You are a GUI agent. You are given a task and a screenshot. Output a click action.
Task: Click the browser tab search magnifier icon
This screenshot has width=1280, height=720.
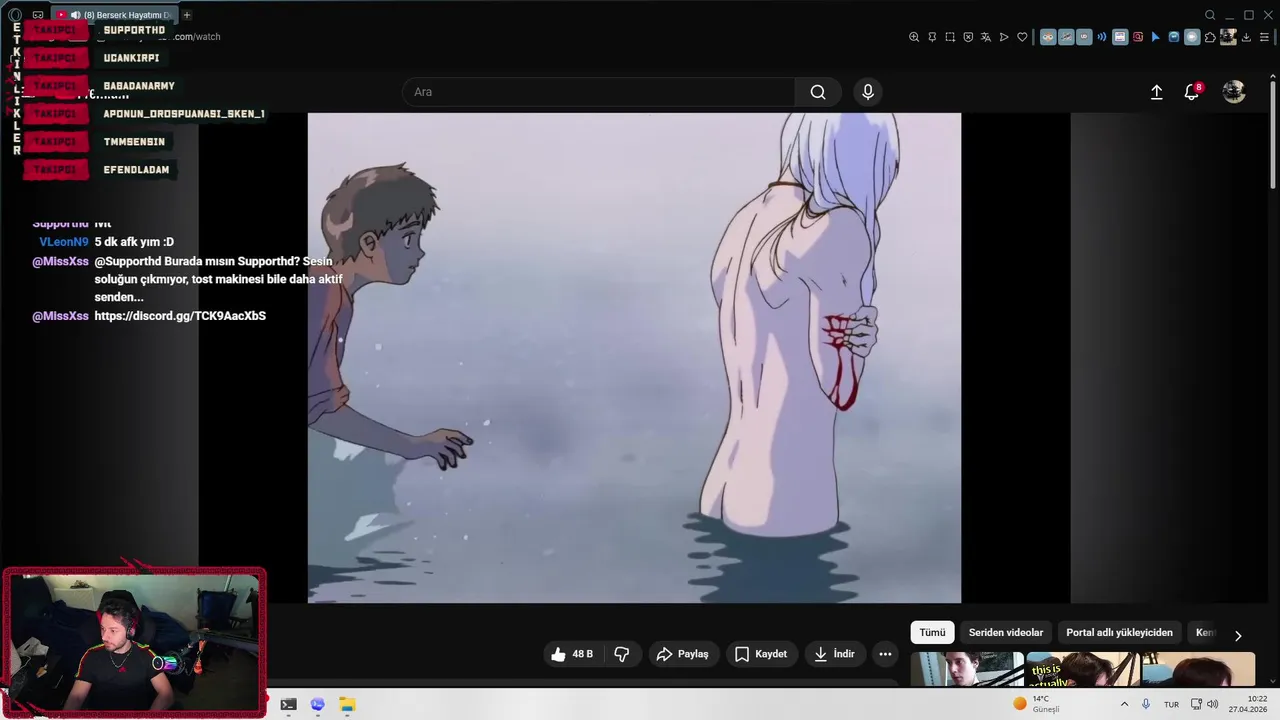1210,15
